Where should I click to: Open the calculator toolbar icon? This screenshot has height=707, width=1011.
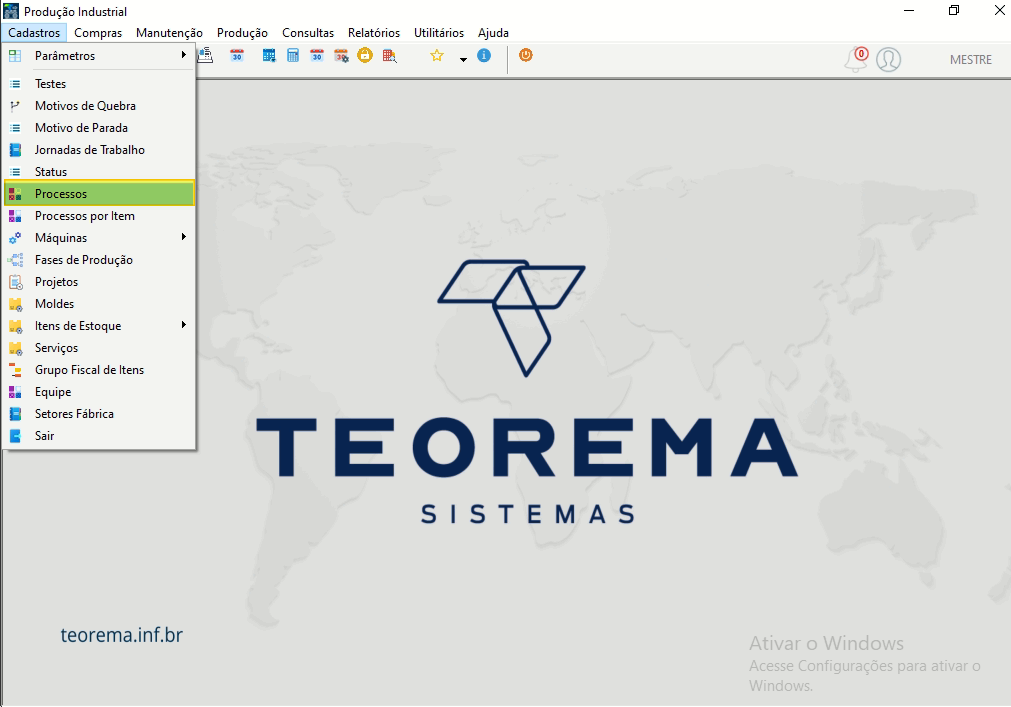(x=293, y=55)
